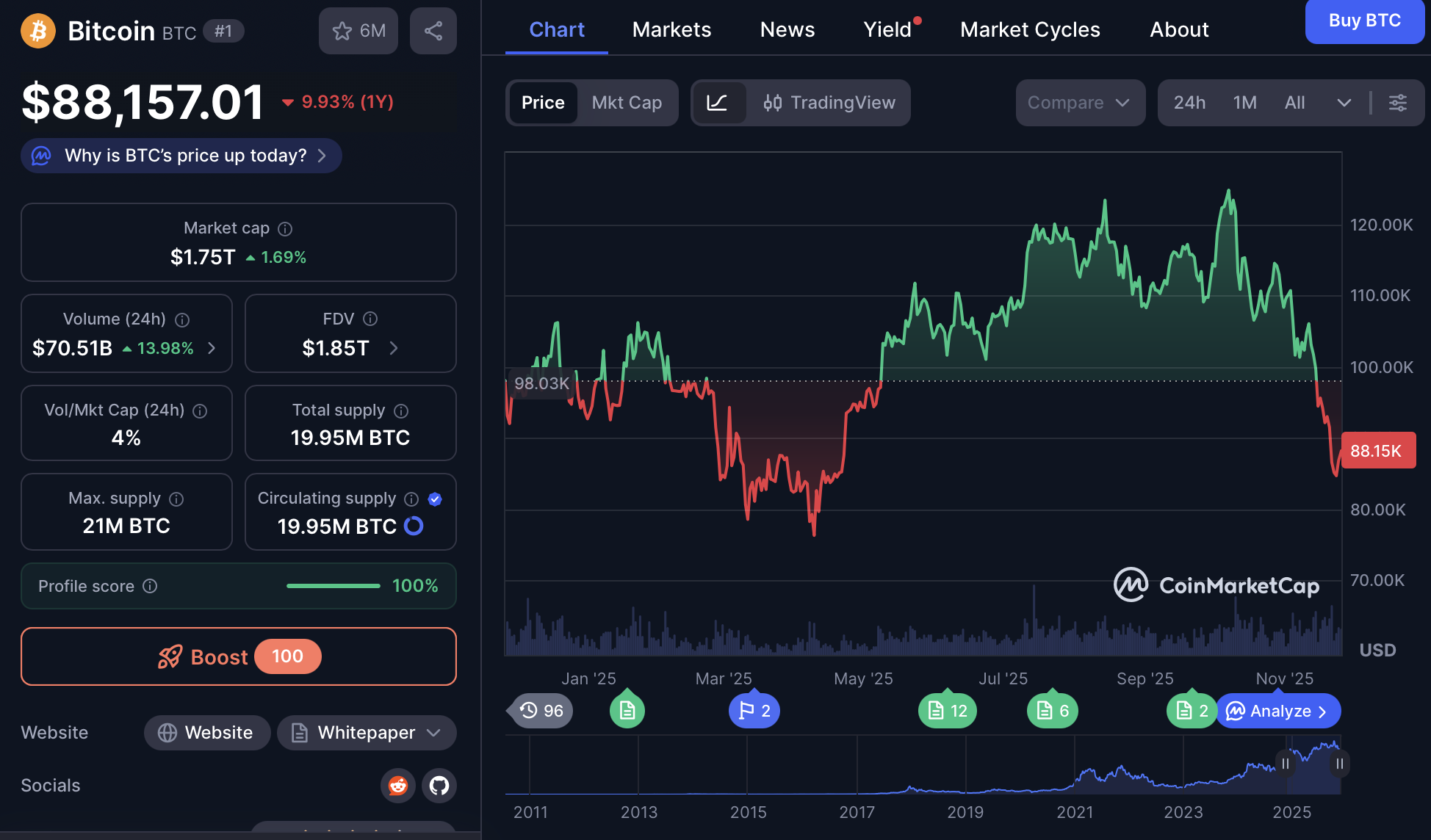Click the flag event marker with 2
1431x840 pixels.
point(754,711)
